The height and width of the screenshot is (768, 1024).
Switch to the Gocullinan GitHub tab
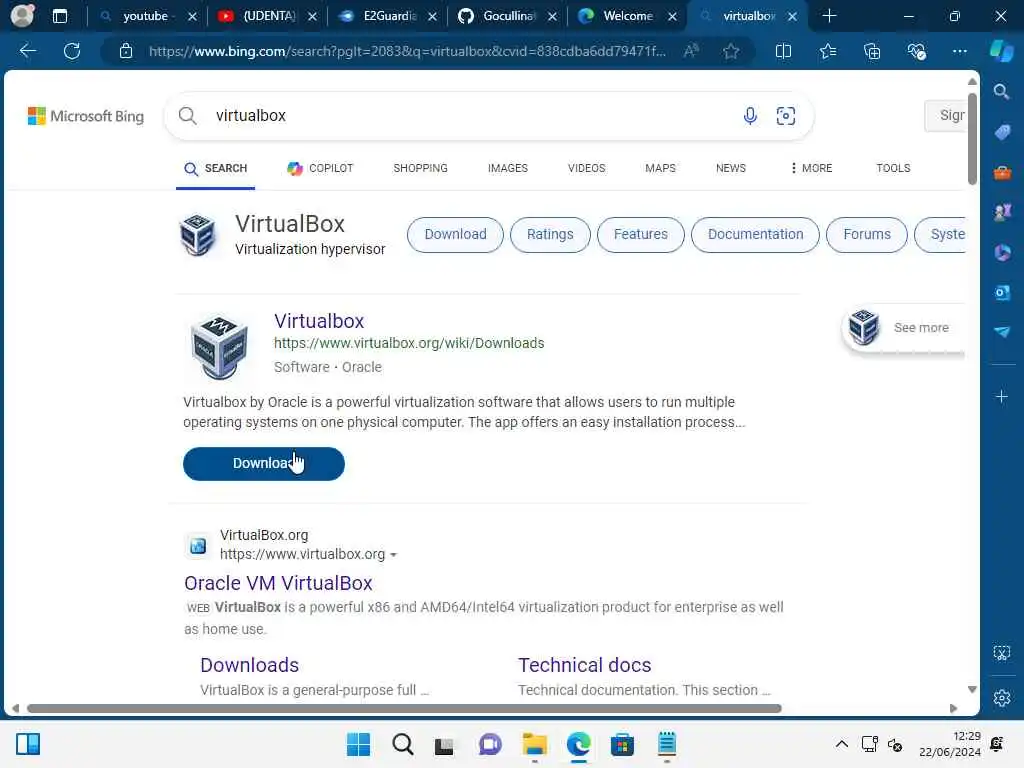[x=509, y=16]
